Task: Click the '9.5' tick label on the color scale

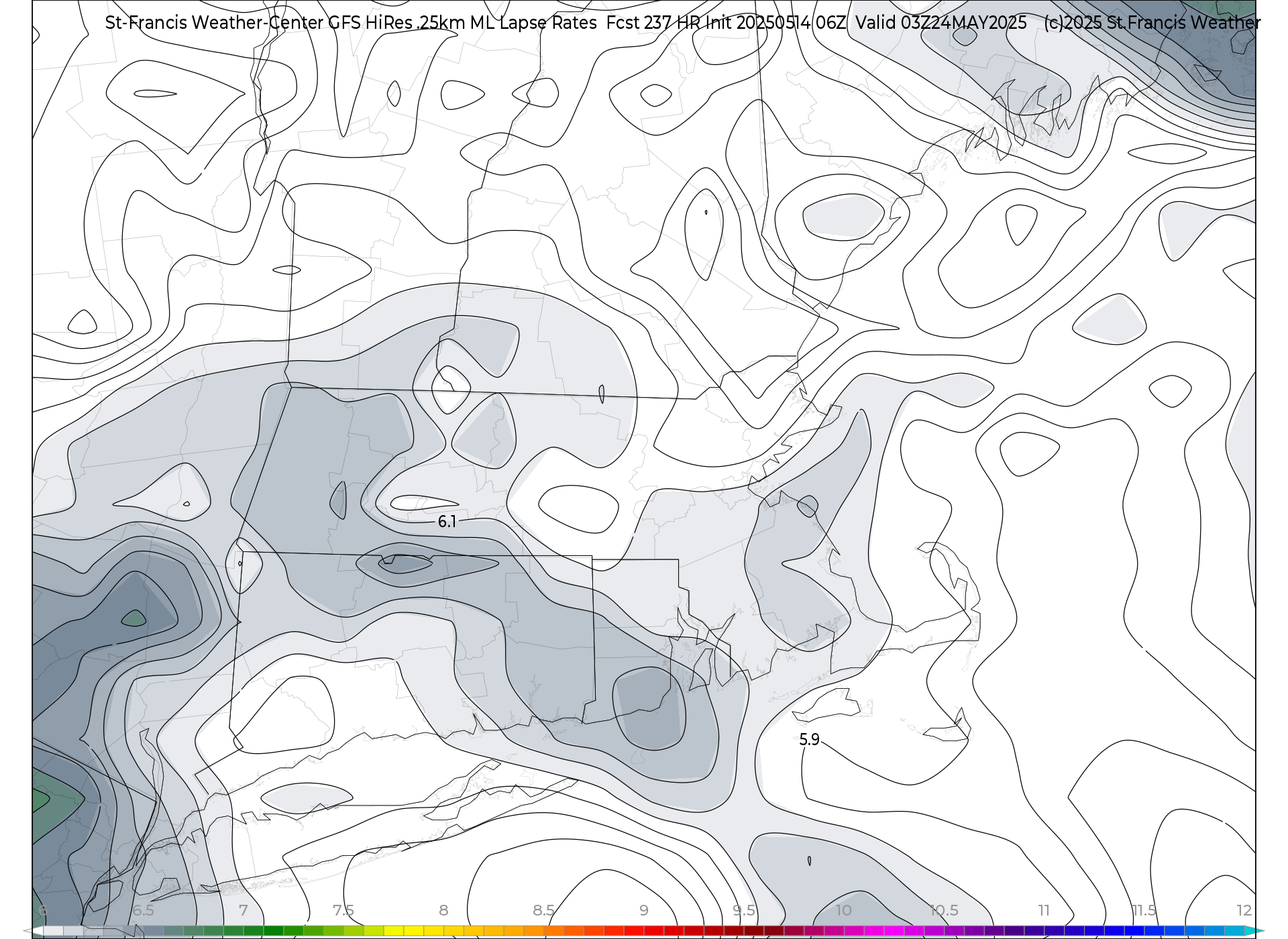Action: [x=744, y=910]
